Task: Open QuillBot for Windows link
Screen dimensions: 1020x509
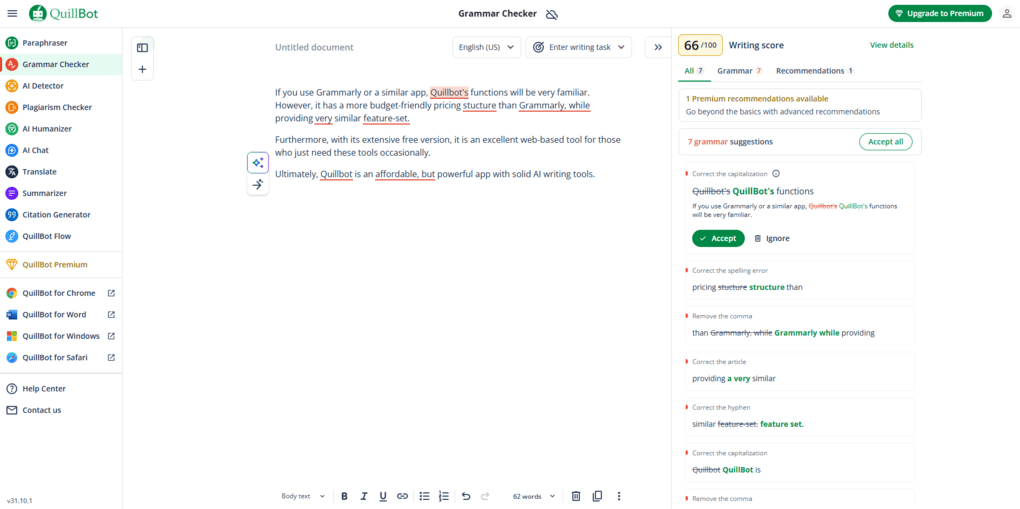Action: [61, 336]
